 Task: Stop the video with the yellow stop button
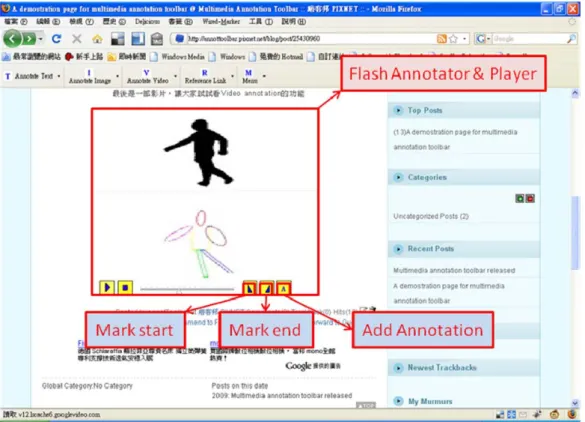(x=125, y=288)
